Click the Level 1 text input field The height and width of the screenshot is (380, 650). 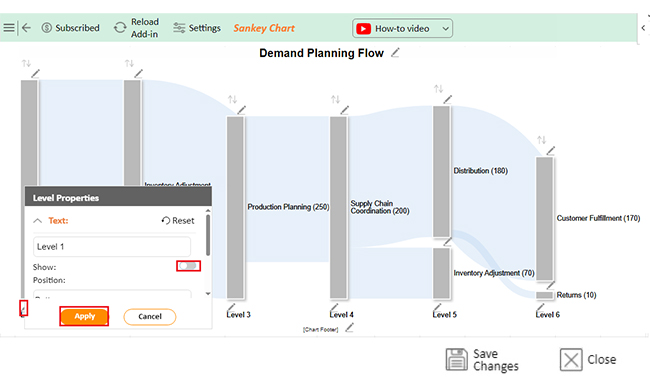click(x=112, y=247)
